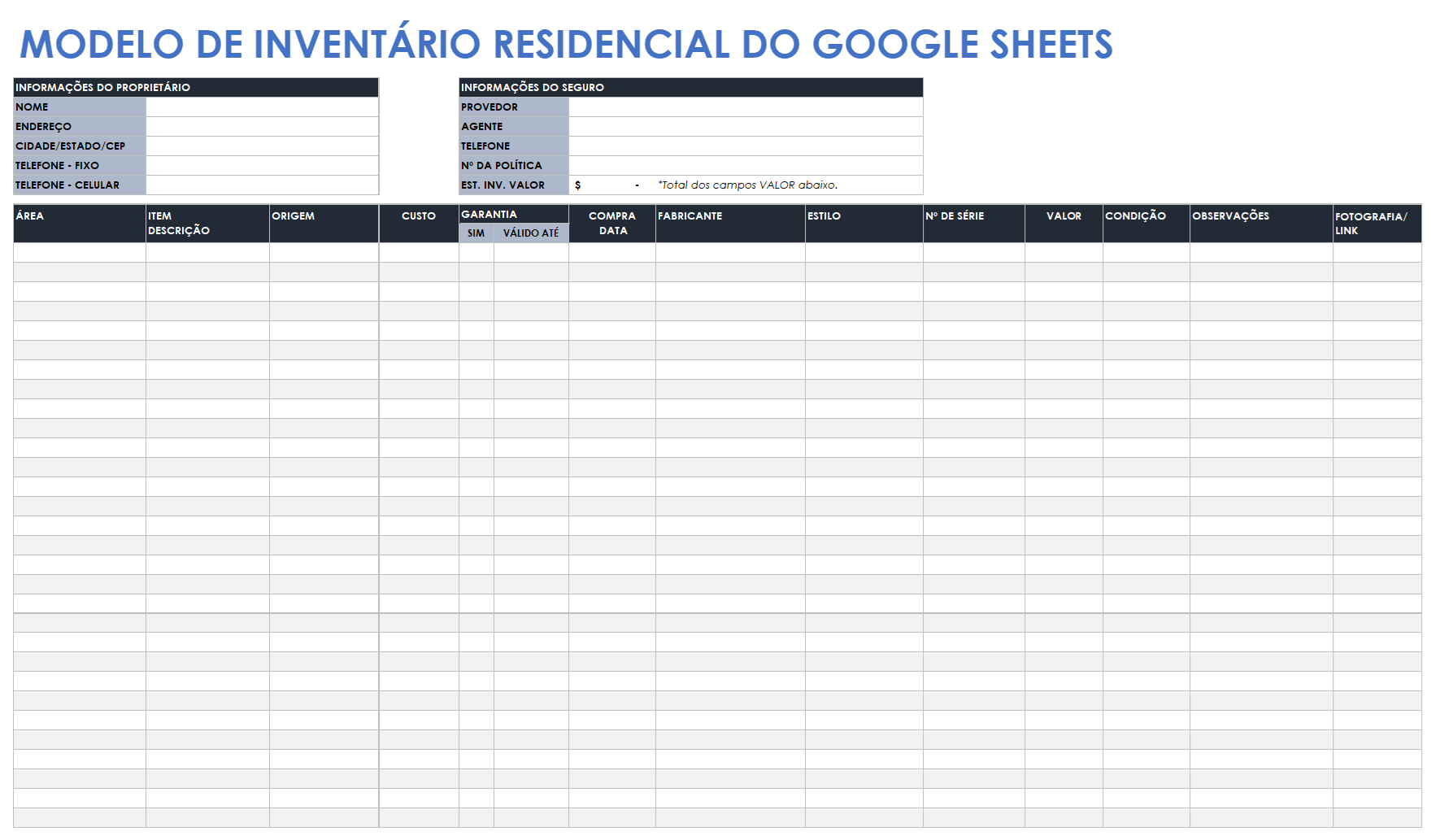The width and height of the screenshot is (1436, 840).
Task: Click first empty cell under VALOR column
Action: coord(1064,252)
